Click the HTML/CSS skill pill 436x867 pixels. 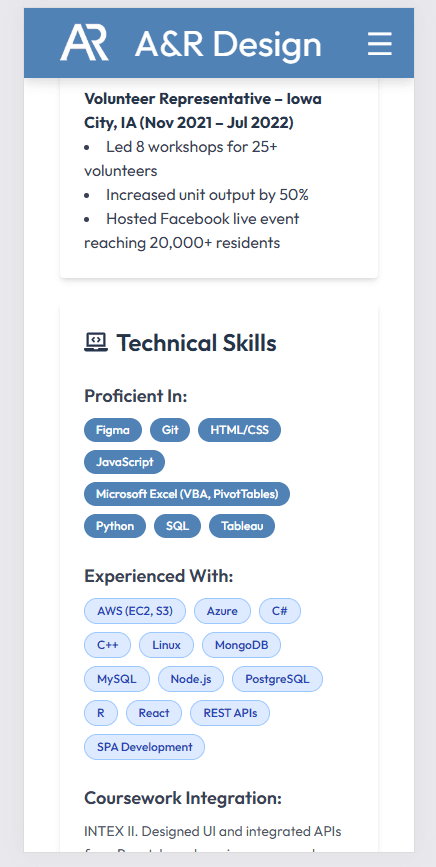coord(239,430)
